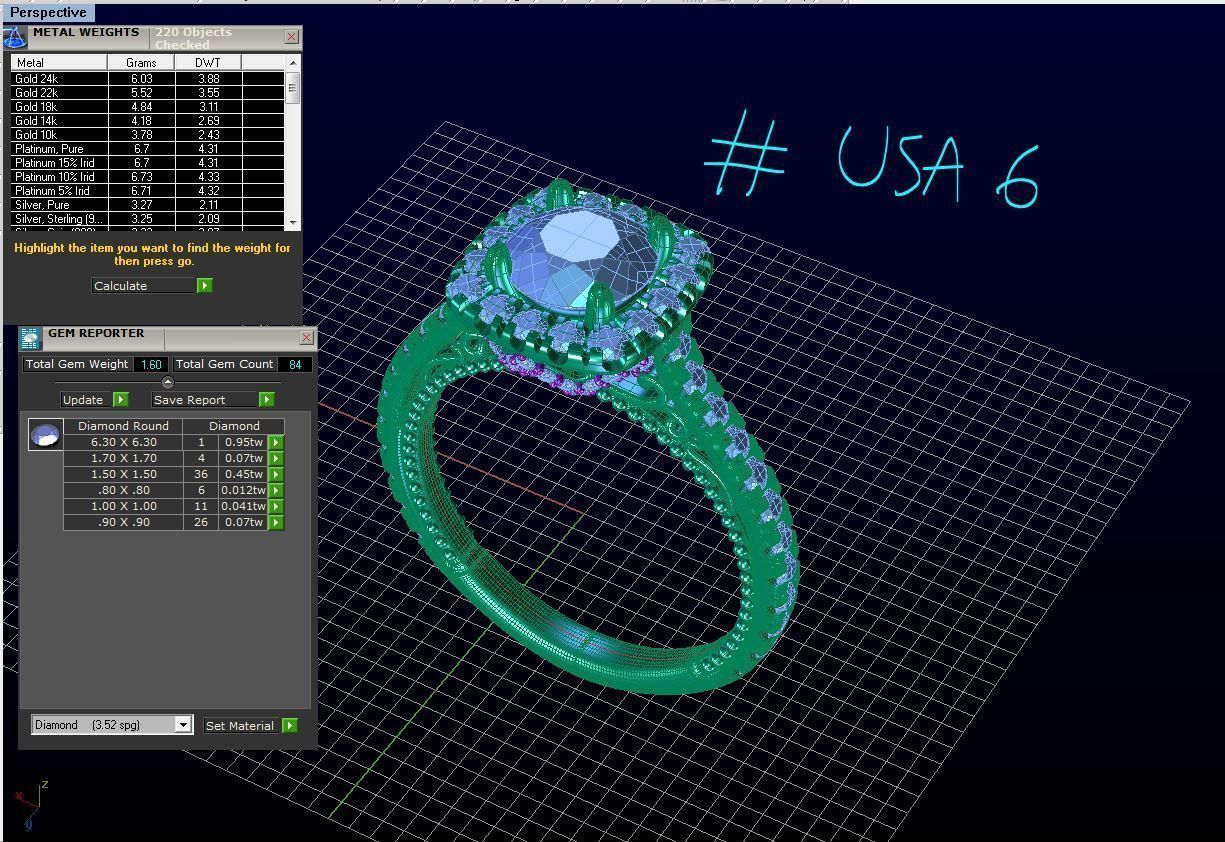
Task: Collapse Gem Reporter using the circular arrow
Action: (x=167, y=382)
